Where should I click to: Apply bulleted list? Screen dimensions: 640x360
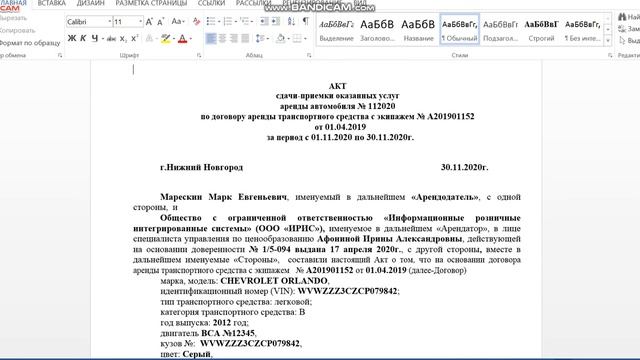click(x=211, y=21)
